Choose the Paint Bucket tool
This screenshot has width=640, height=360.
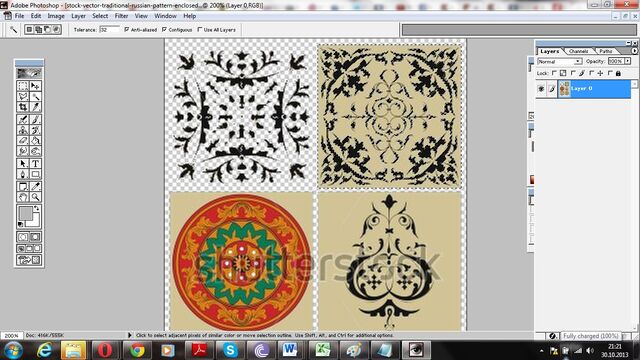click(x=36, y=141)
